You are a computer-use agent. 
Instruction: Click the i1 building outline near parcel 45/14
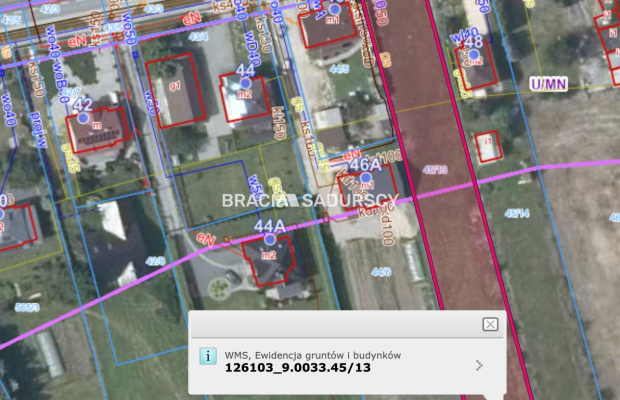[x=488, y=147]
